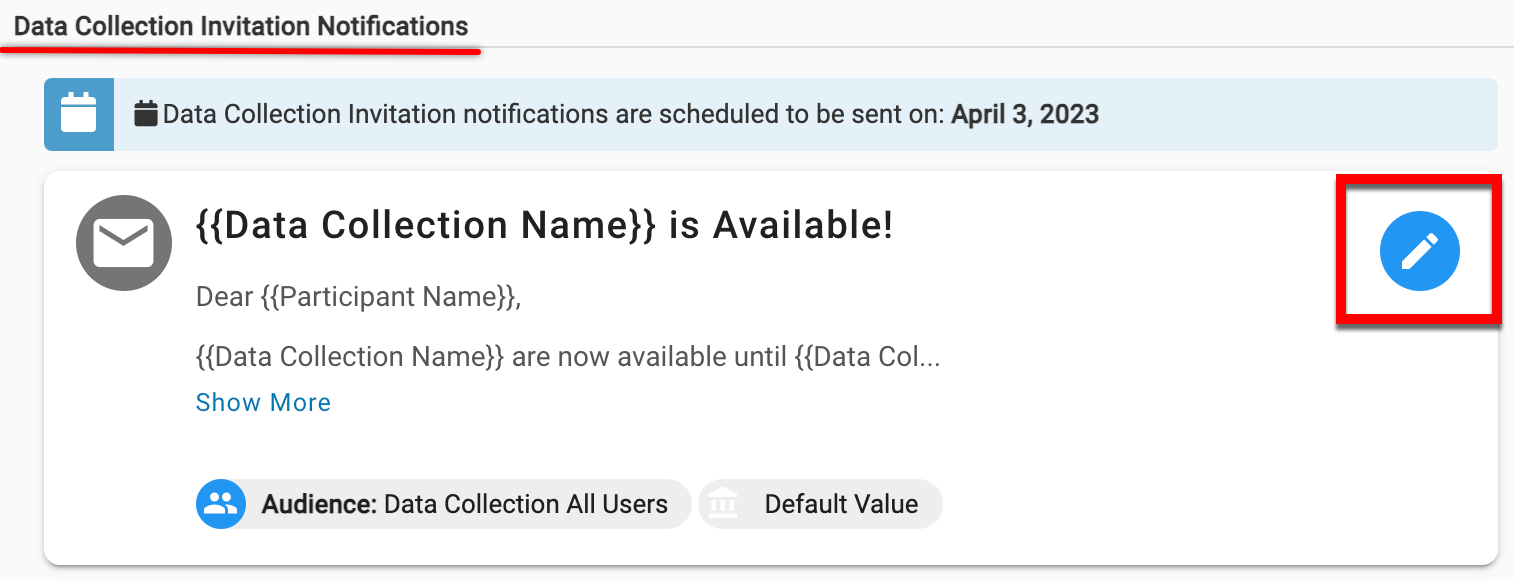Click the "Data Collection All Users" audience text
Image resolution: width=1514 pixels, height=580 pixels.
525,504
